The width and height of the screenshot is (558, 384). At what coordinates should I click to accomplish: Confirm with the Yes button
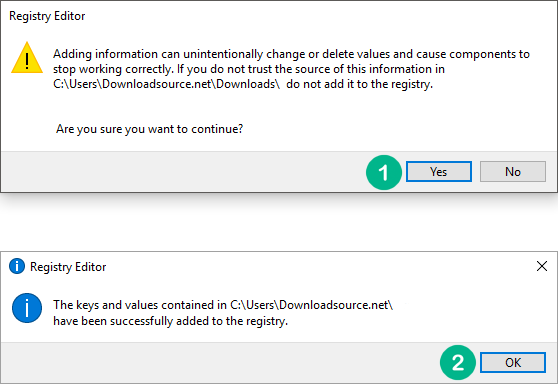click(x=439, y=172)
